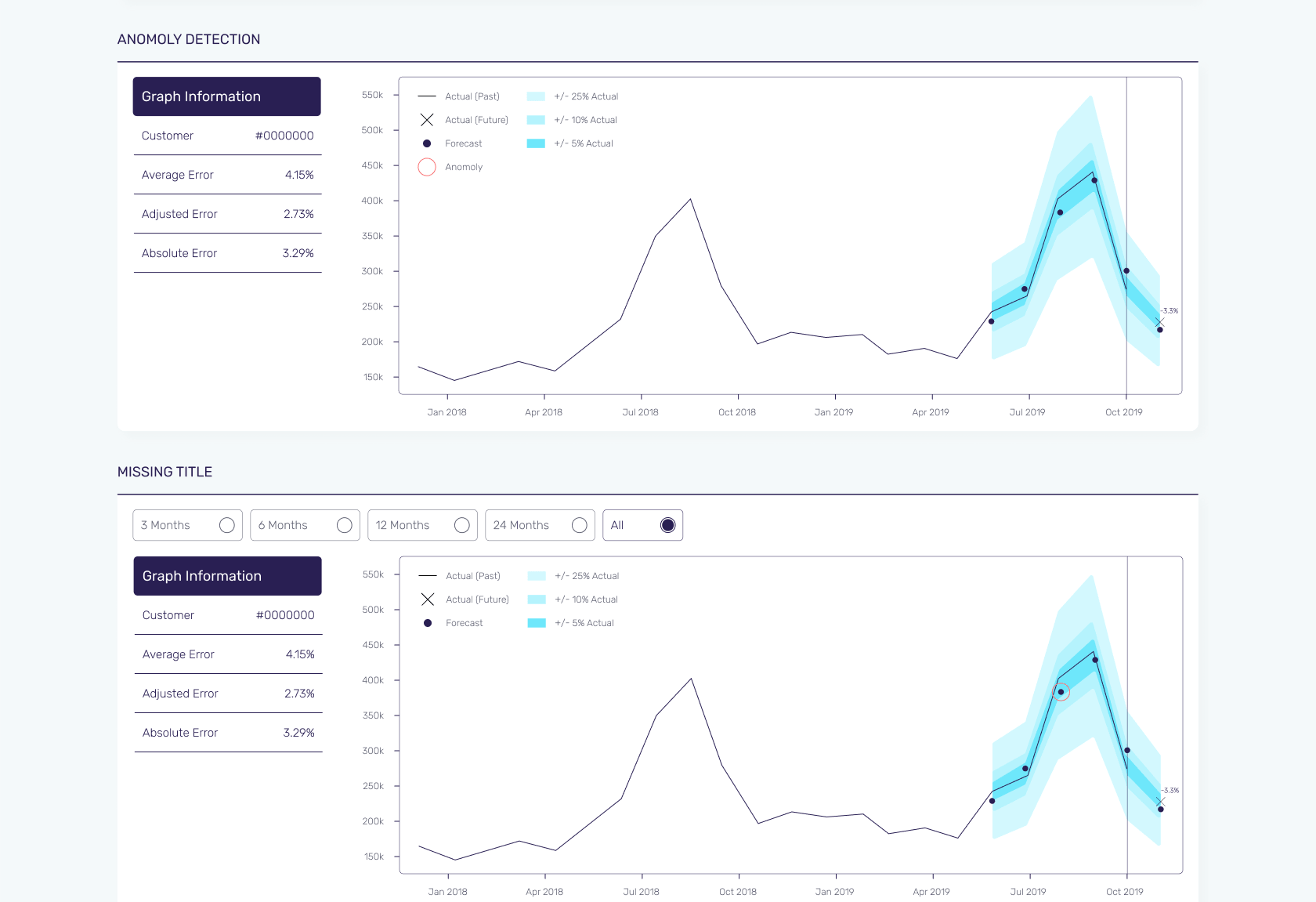1316x902 pixels.
Task: Click the +/- 5% Actual swatch in bottom legend
Action: [537, 623]
